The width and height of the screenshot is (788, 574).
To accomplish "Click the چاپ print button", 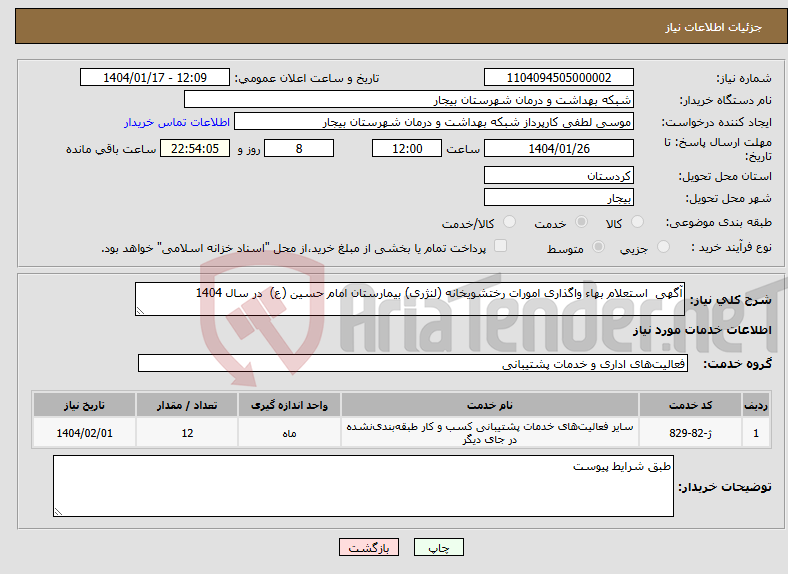I will point(438,547).
